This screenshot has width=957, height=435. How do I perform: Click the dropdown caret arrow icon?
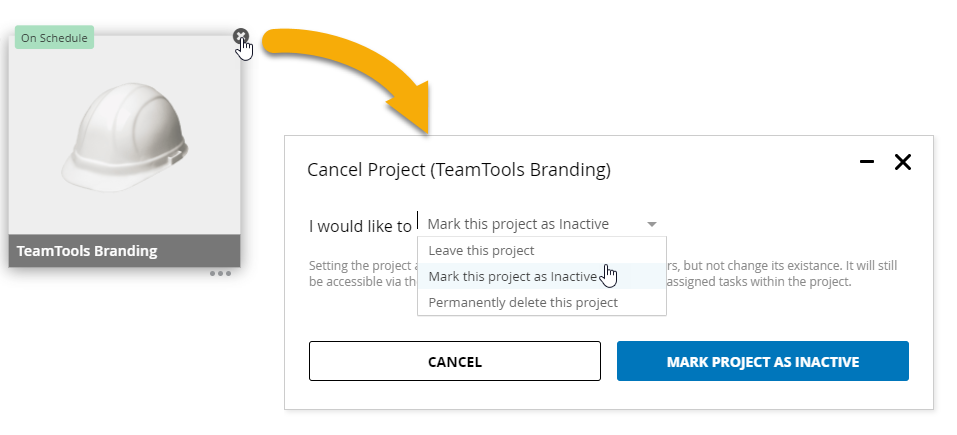pos(651,225)
